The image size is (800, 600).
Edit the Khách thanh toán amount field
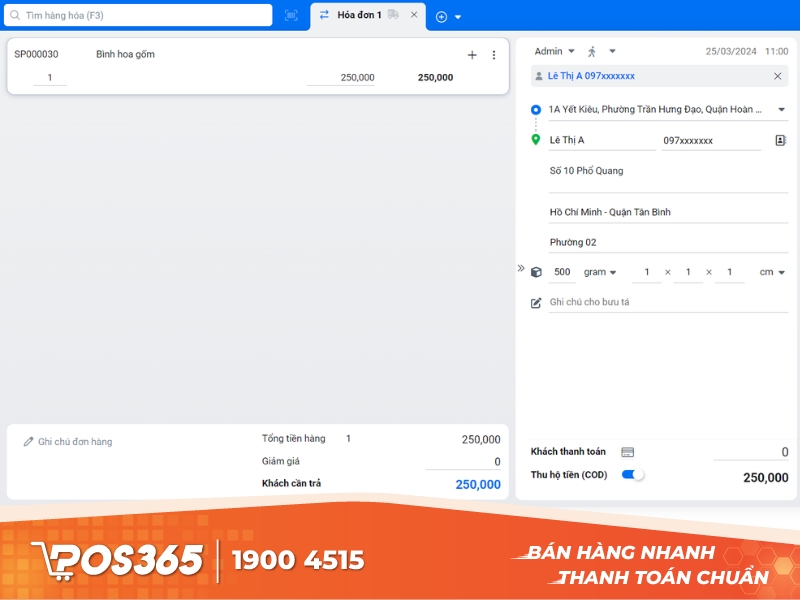pyautogui.click(x=751, y=452)
